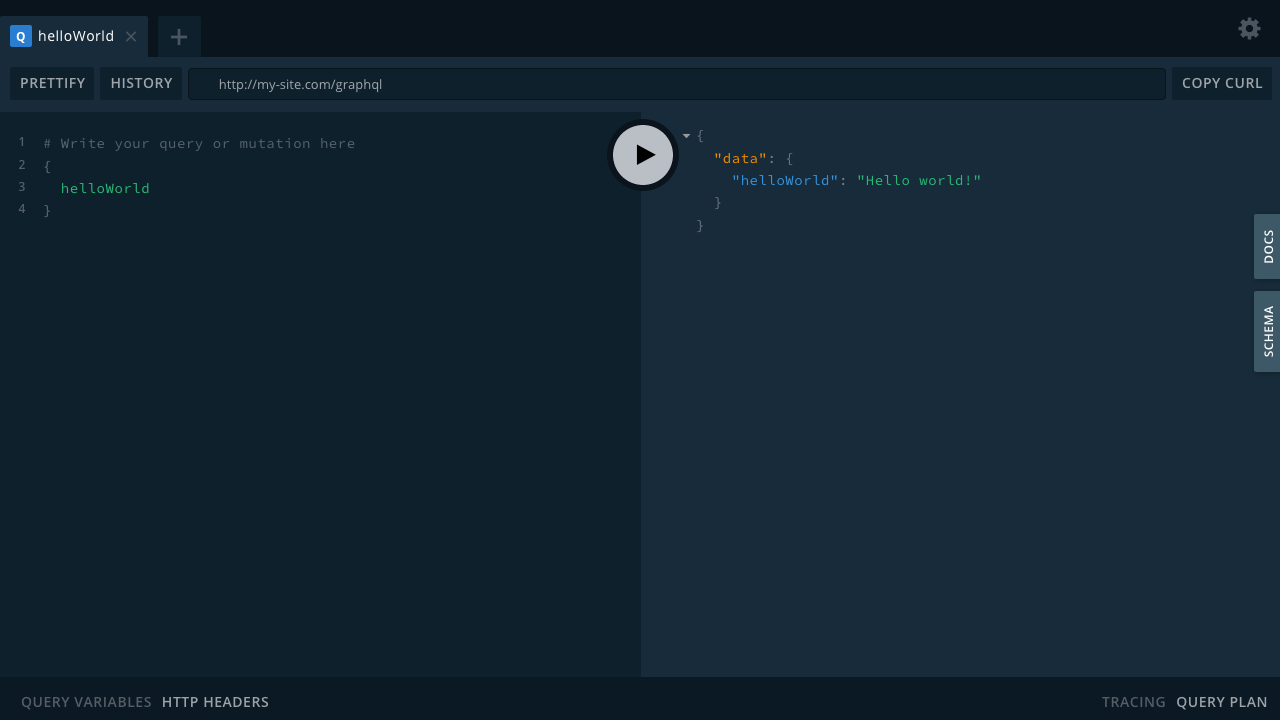Open the DOCS side panel
This screenshot has height=720, width=1280.
[x=1267, y=246]
